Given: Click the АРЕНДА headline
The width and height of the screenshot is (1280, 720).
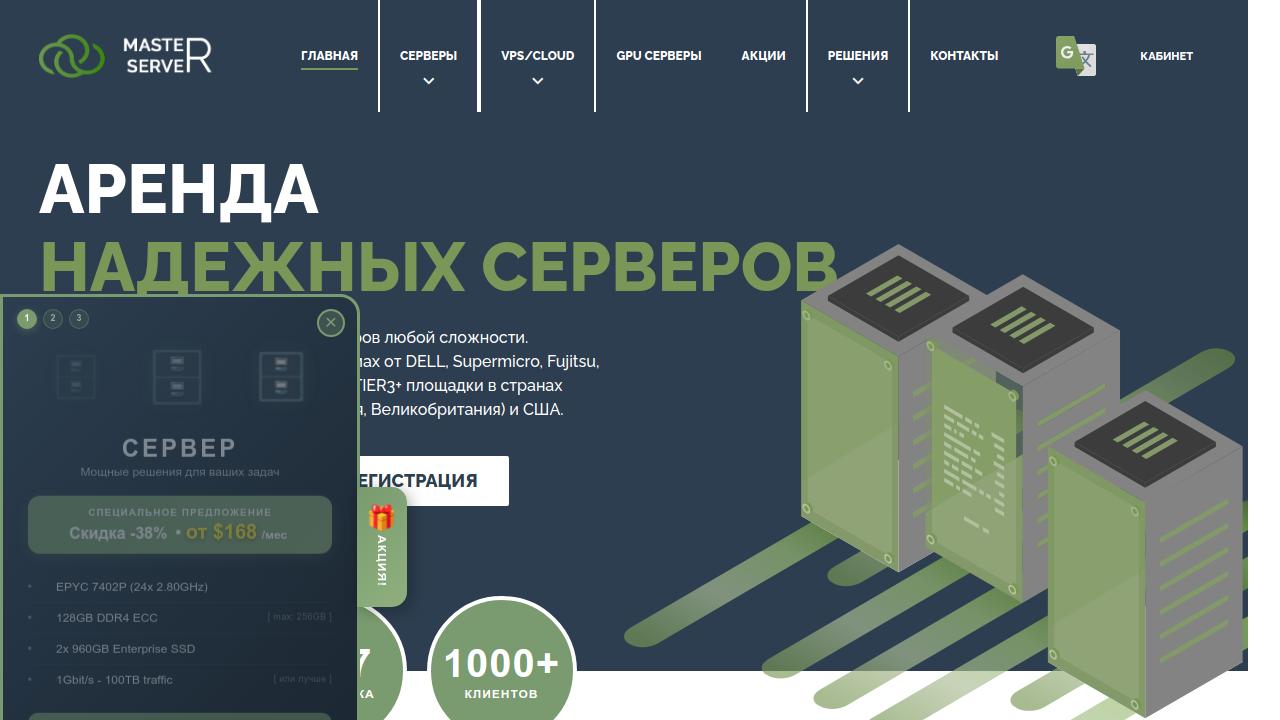Looking at the screenshot, I should pyautogui.click(x=178, y=189).
